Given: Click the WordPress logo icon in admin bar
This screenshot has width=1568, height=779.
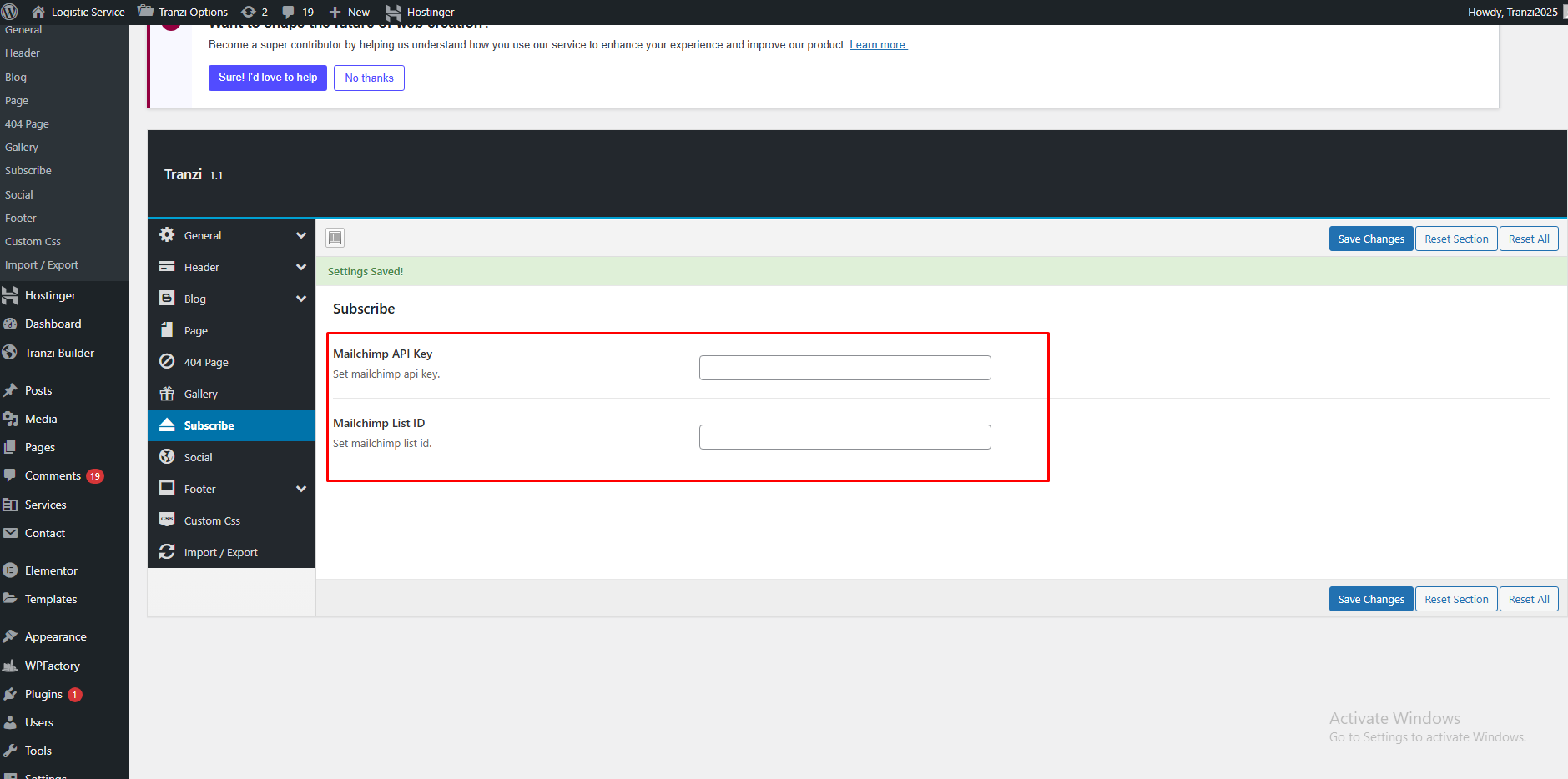Looking at the screenshot, I should 10,12.
